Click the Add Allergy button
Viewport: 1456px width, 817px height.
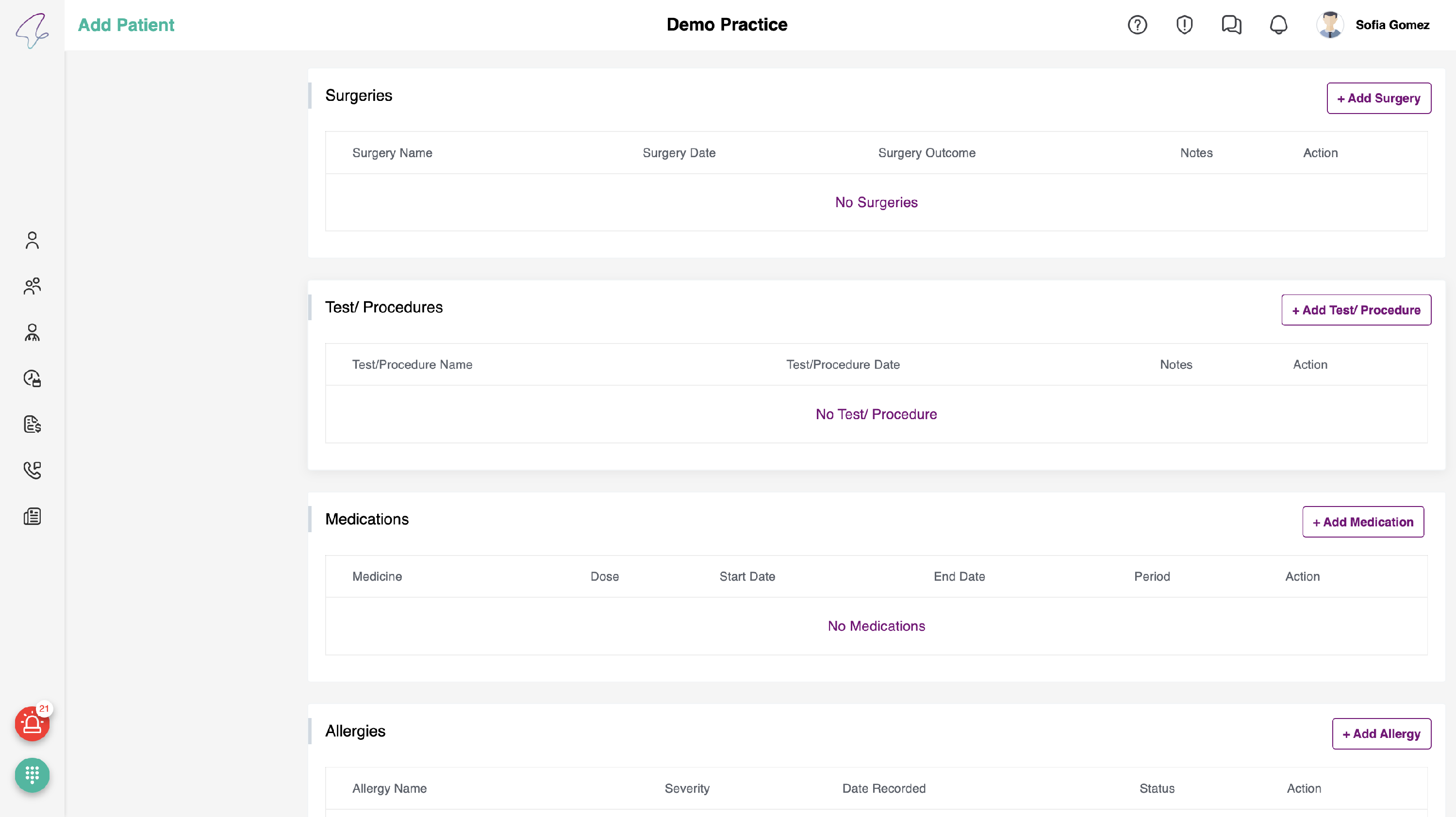click(1381, 734)
